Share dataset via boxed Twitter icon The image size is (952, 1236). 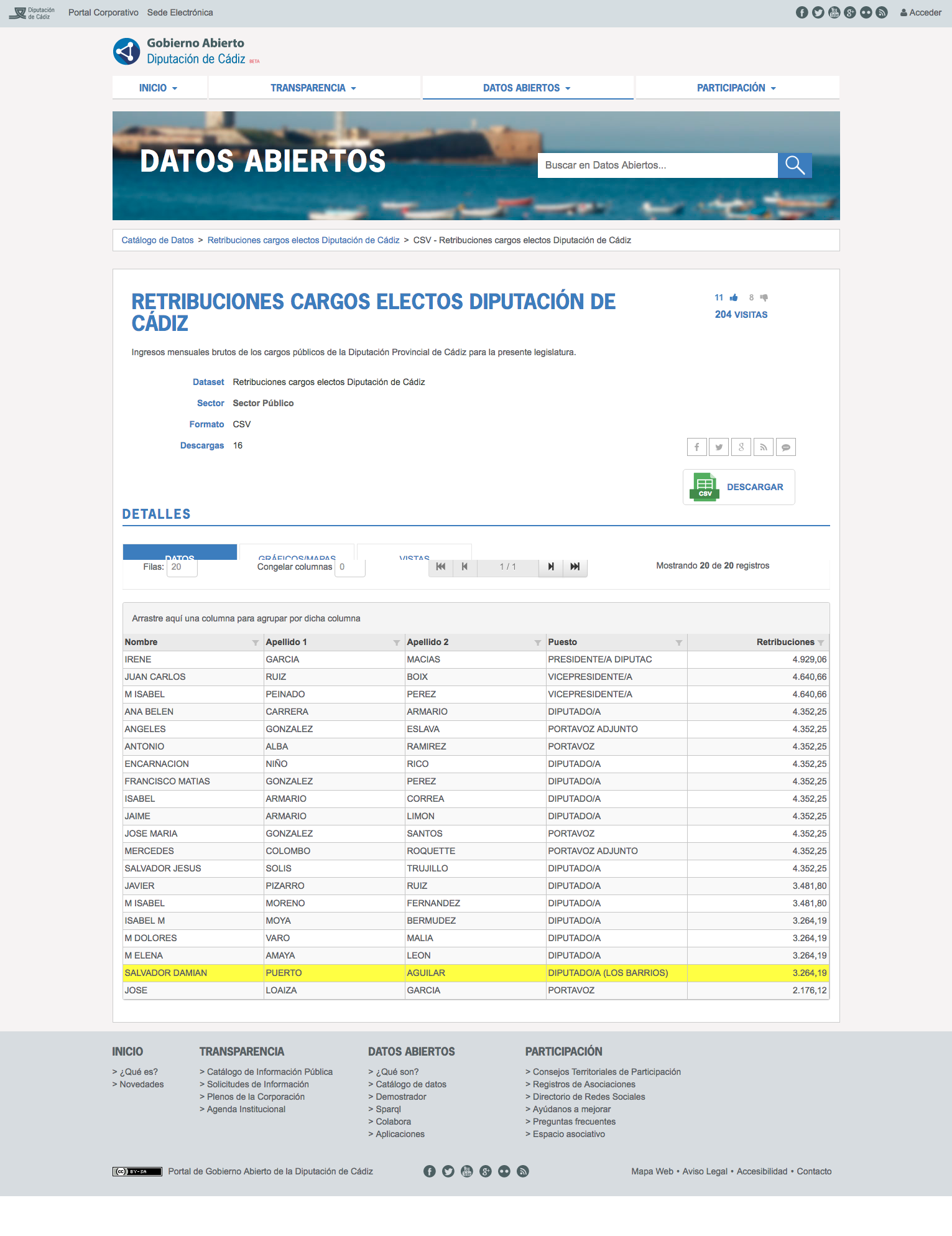pos(719,447)
